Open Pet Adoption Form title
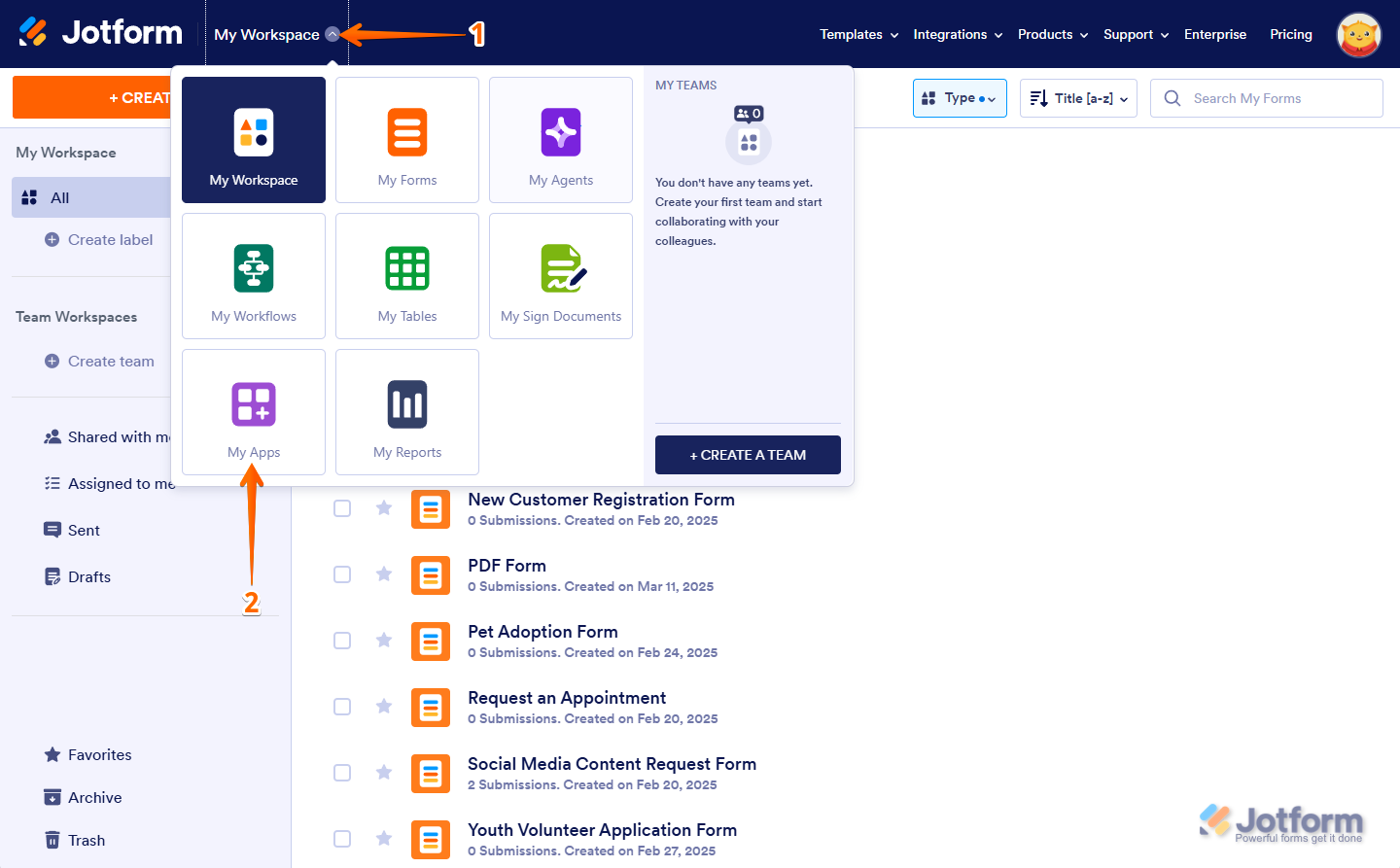Image resolution: width=1400 pixels, height=868 pixels. [542, 632]
